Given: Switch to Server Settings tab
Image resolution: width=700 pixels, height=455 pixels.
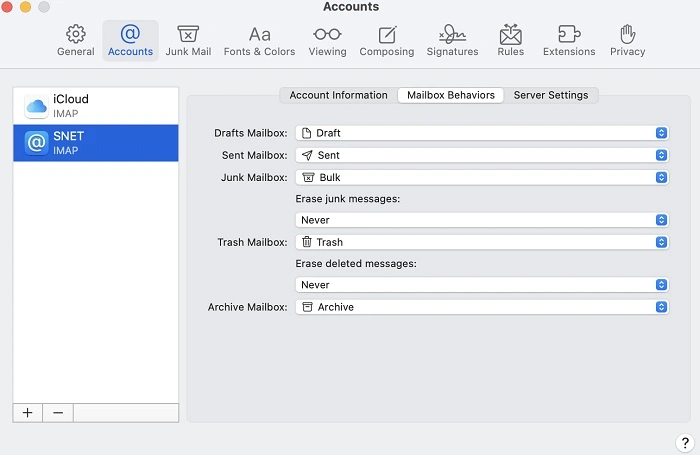Looking at the screenshot, I should coord(551,95).
